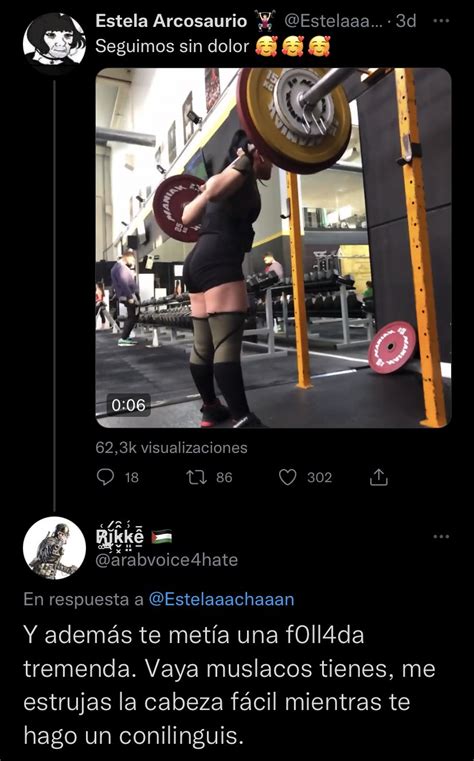Click the 3d timestamp on the tweet
474x761 pixels.
[x=406, y=21]
